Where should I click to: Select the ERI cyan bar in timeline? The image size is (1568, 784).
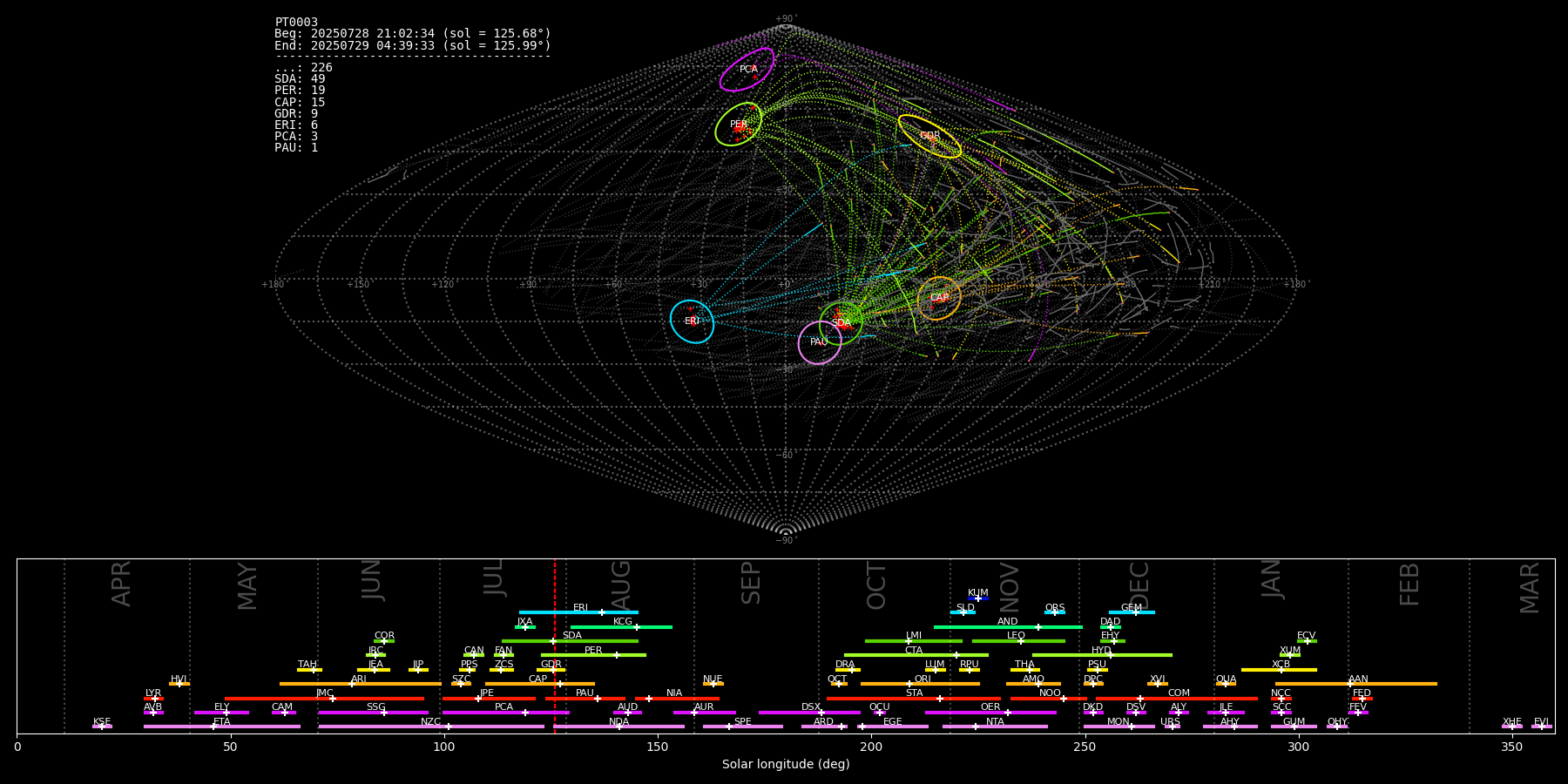pos(578,612)
